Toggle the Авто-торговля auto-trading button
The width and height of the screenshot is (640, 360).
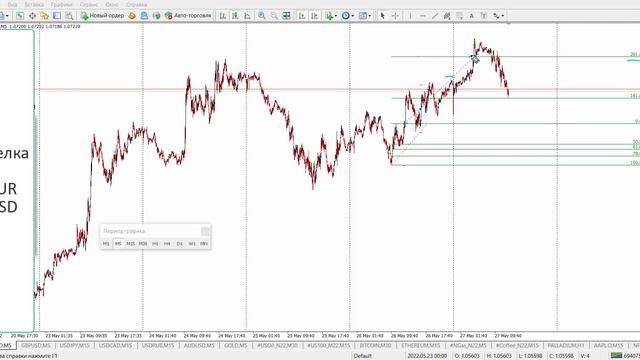(x=188, y=16)
